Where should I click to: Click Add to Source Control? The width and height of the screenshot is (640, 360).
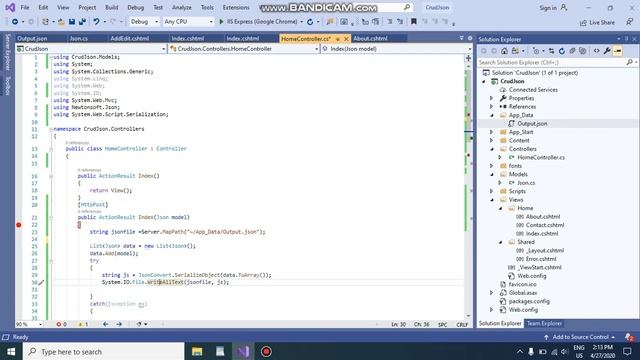point(580,337)
